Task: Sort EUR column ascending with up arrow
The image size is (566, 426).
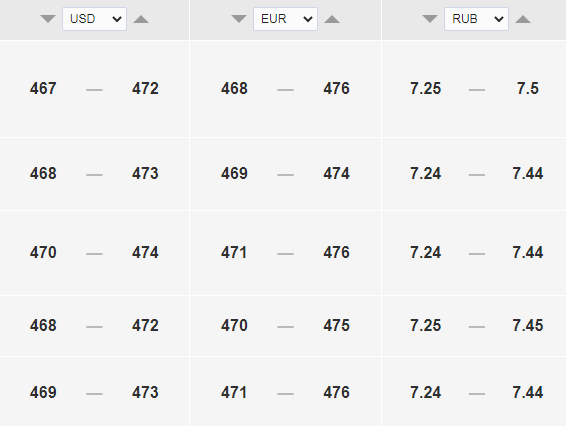Action: click(x=332, y=19)
